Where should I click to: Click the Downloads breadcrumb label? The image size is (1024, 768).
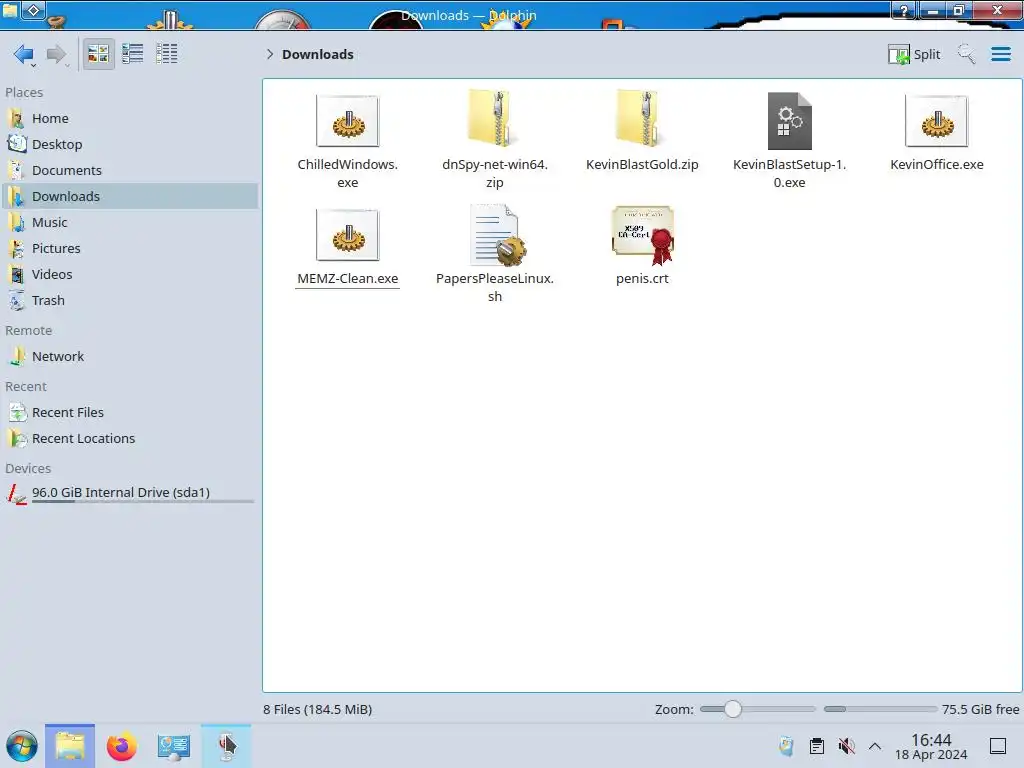coord(318,54)
